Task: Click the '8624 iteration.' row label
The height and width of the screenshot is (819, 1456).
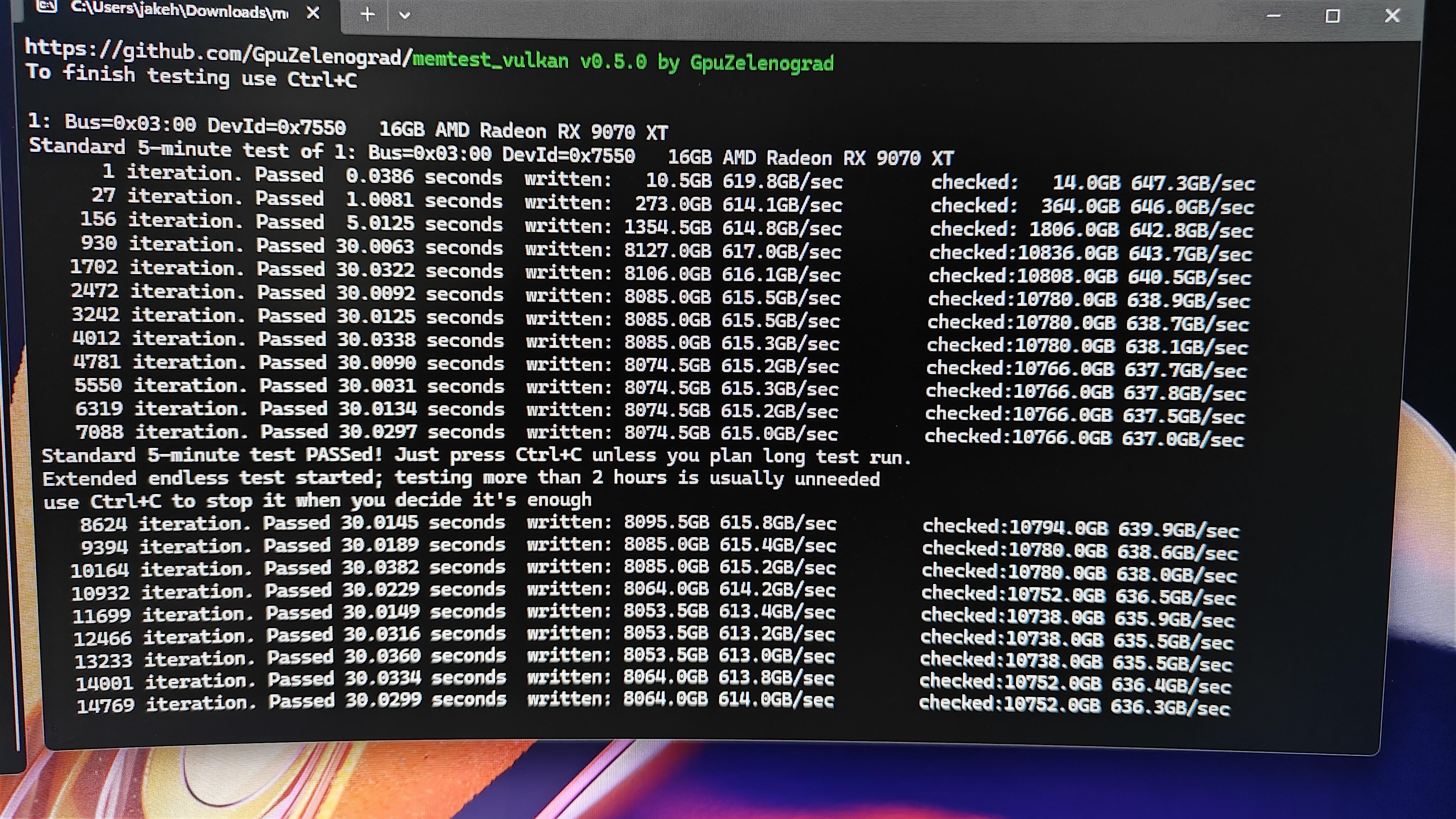Action: pyautogui.click(x=166, y=524)
